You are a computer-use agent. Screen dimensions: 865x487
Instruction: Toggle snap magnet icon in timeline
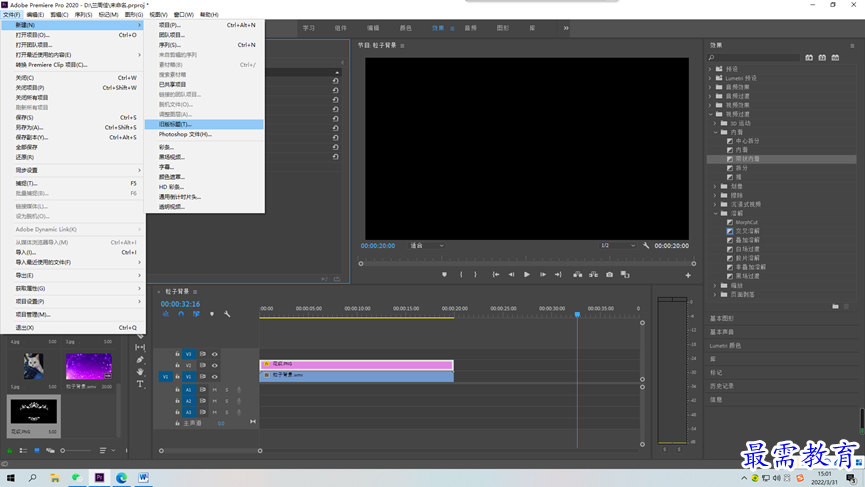tap(181, 314)
